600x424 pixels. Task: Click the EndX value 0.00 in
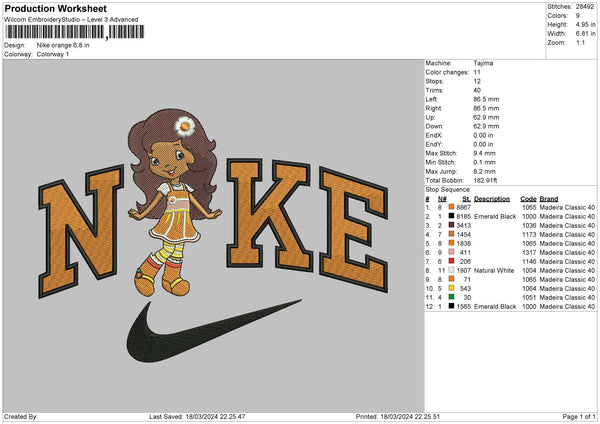point(483,135)
